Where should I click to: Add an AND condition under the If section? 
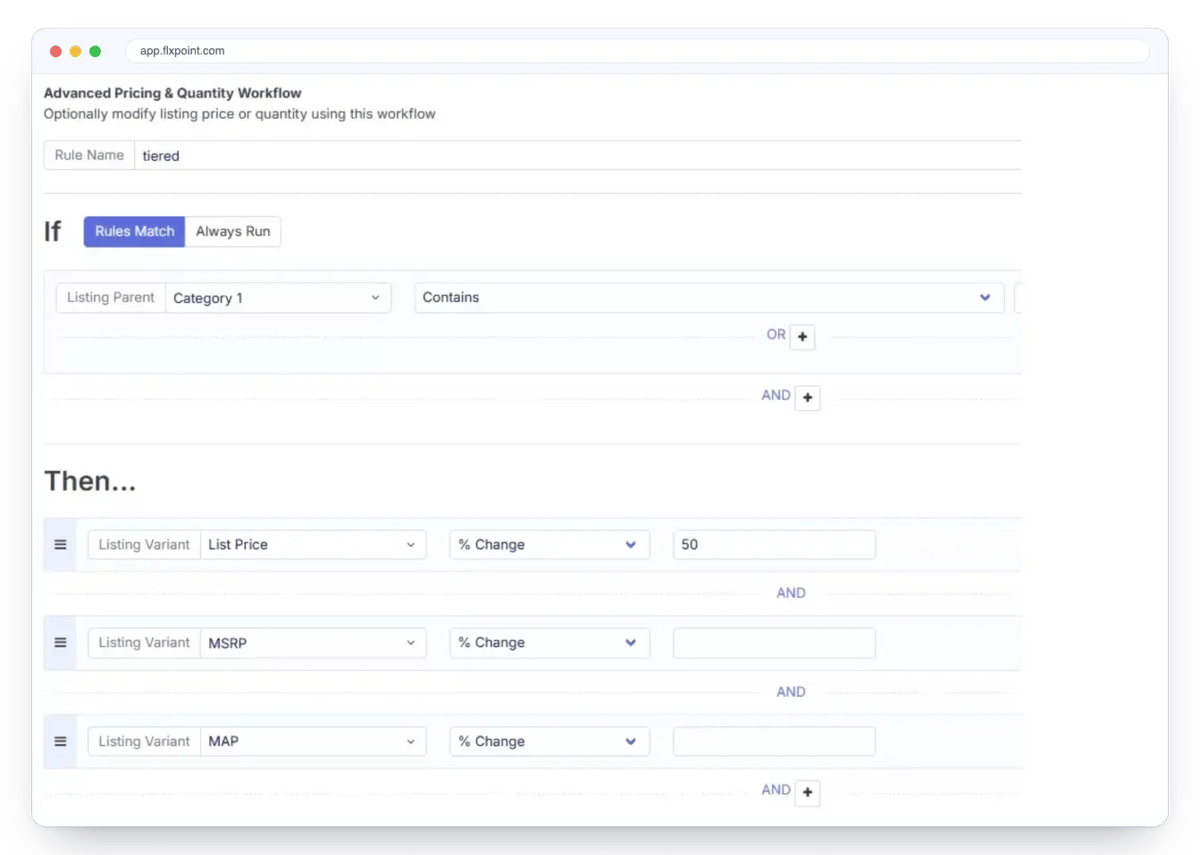coord(808,398)
